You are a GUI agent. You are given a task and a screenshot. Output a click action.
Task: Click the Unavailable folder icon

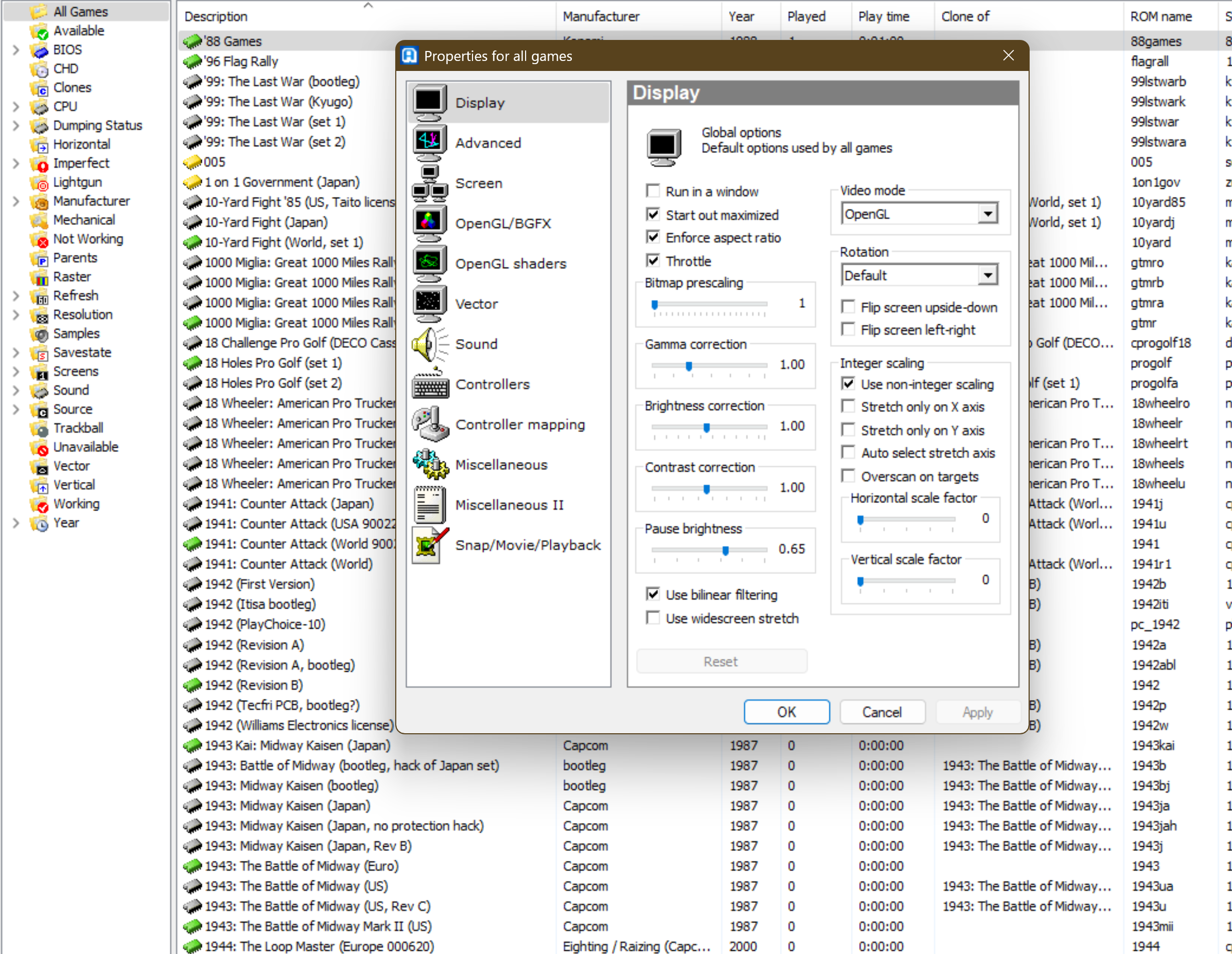point(39,447)
